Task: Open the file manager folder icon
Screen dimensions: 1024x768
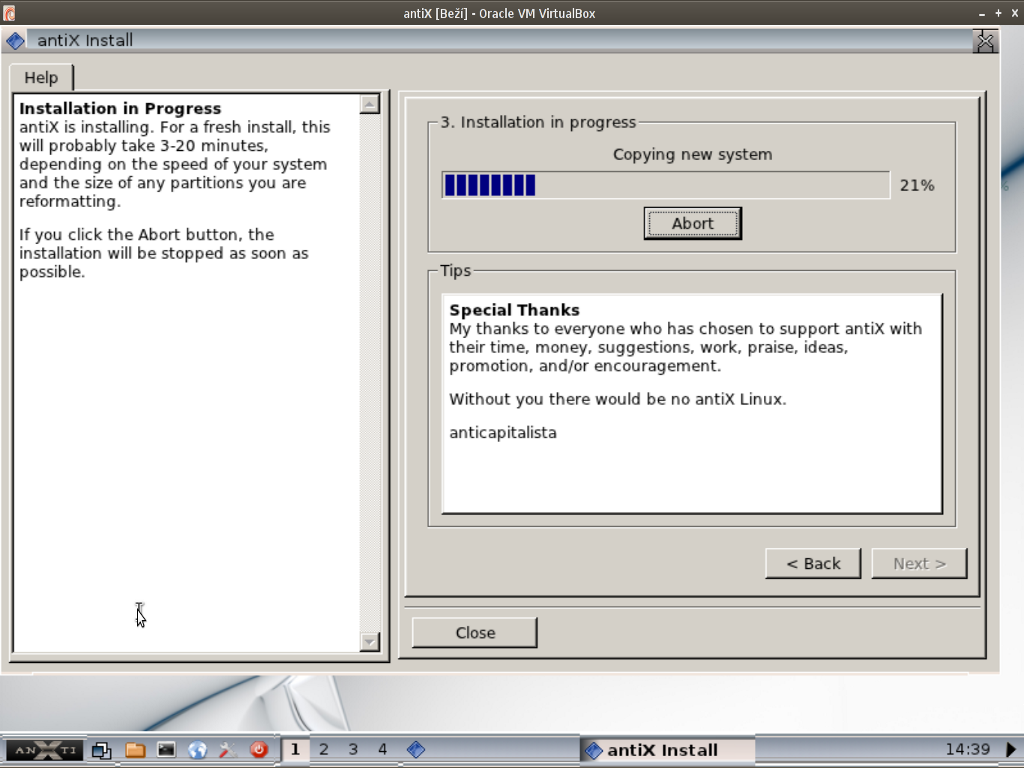Action: point(135,750)
